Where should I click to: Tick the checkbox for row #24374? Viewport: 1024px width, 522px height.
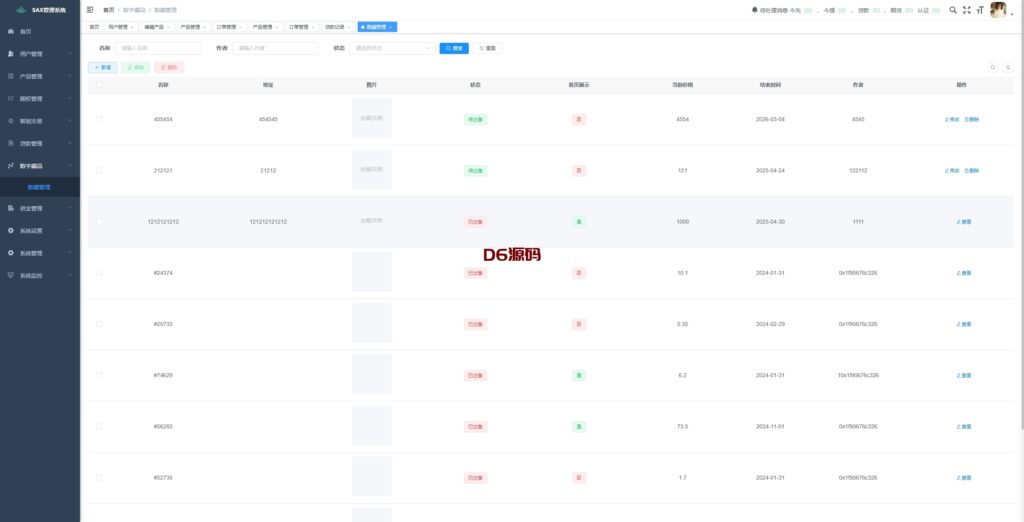coord(99,272)
